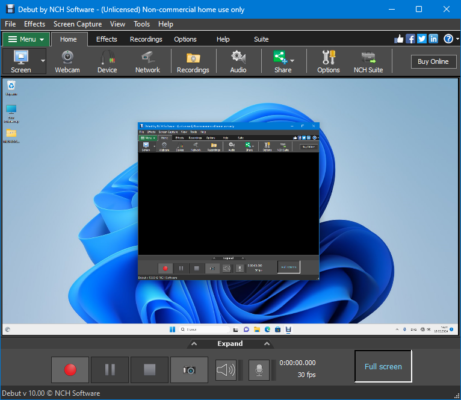Click the 30 fps frame rate text
461x400 pixels.
click(x=306, y=375)
